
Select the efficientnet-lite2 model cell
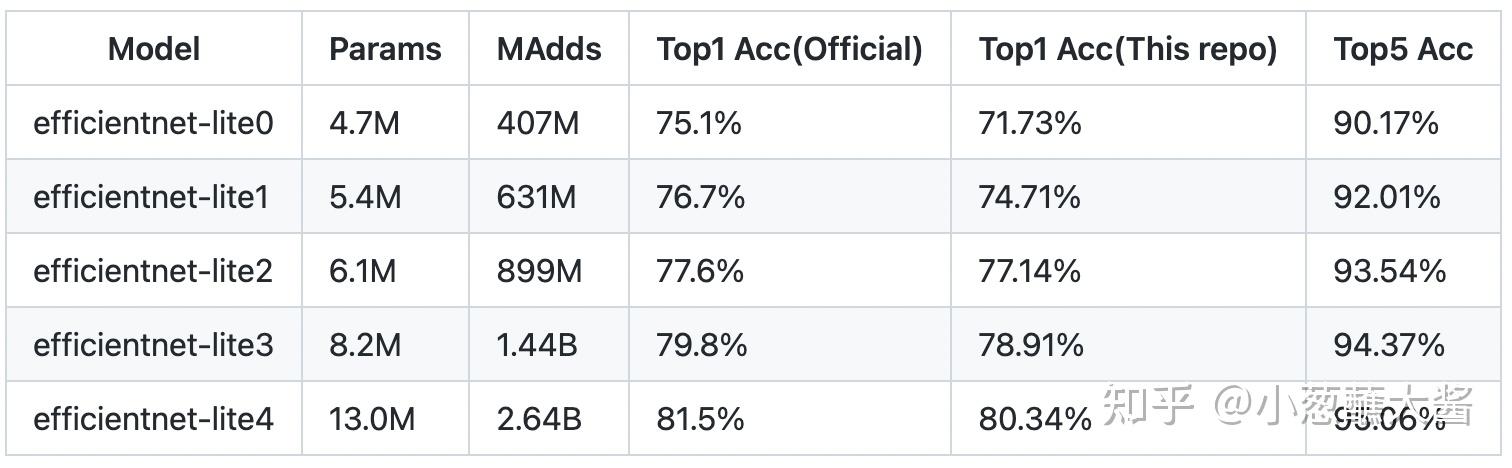pos(153,271)
